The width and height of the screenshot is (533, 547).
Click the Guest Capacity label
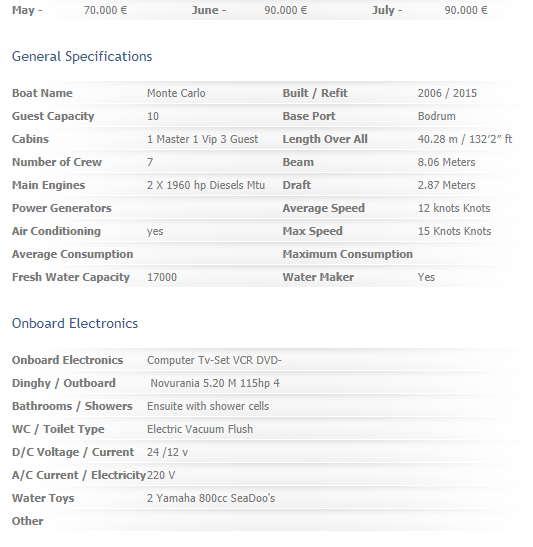(53, 116)
